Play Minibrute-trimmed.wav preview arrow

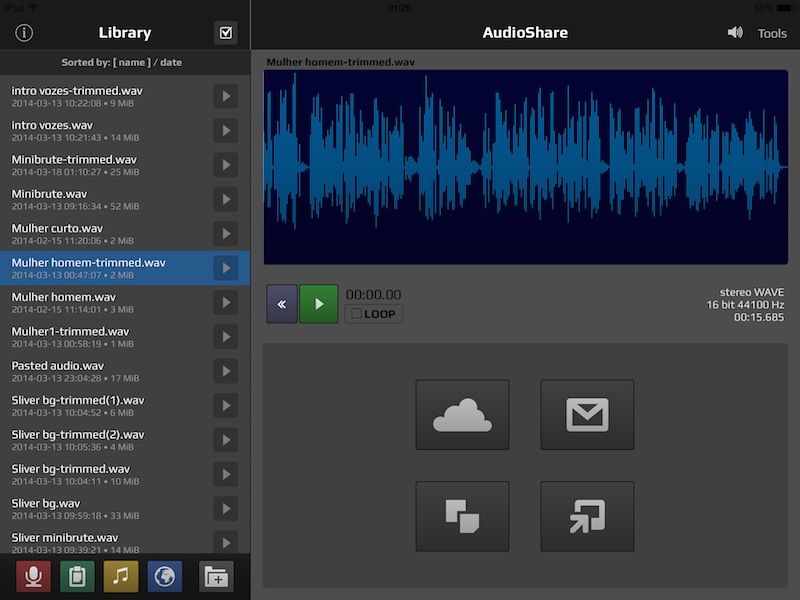[226, 165]
